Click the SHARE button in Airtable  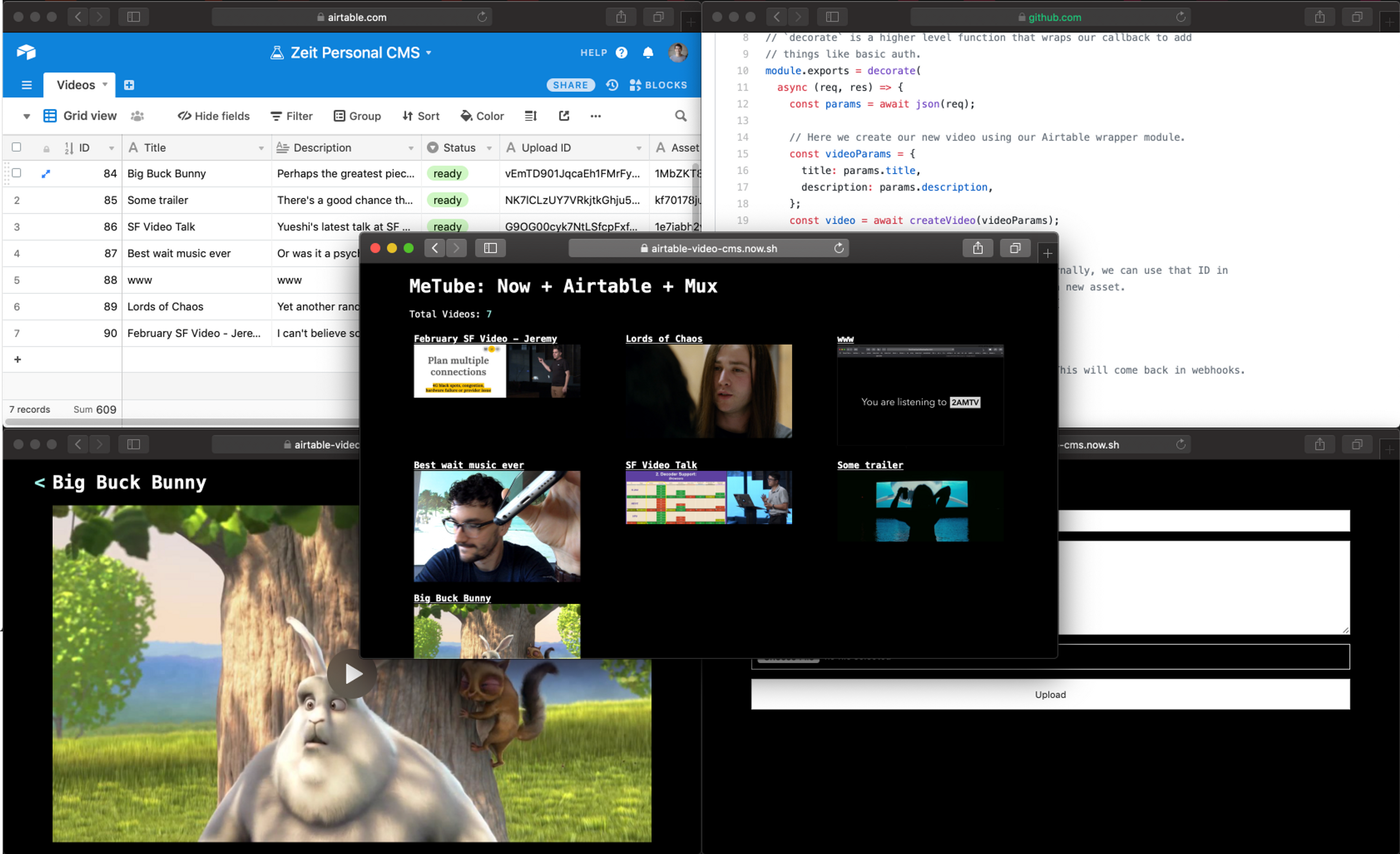(x=570, y=85)
